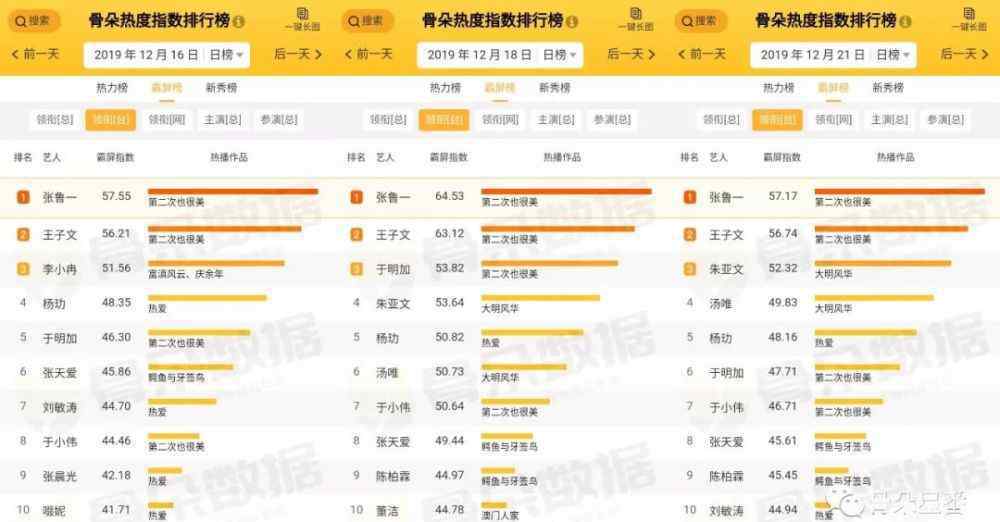Select 参演[总] filter, December 16 panel
The image size is (1000, 522).
tap(279, 119)
